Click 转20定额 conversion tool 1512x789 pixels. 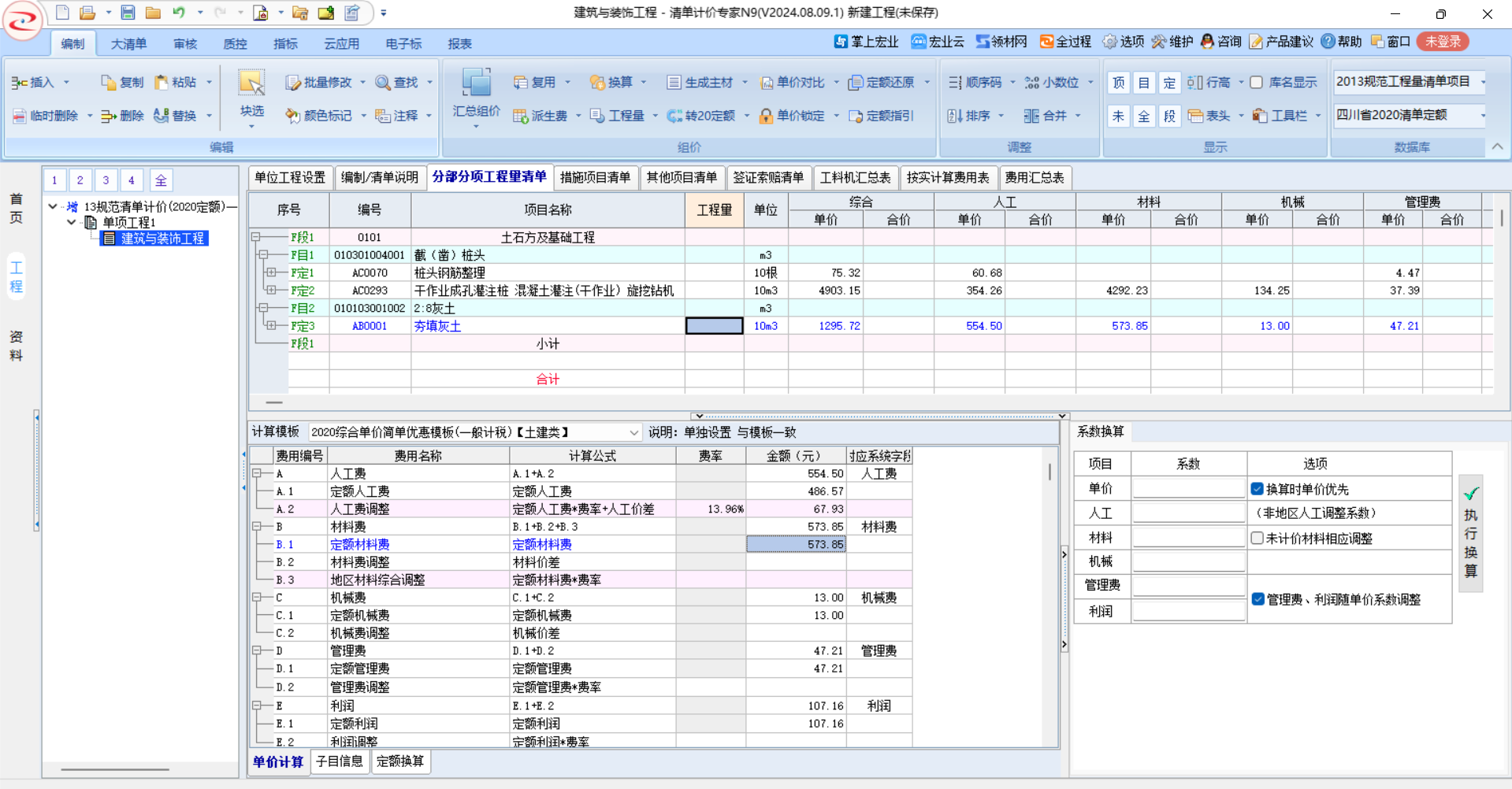point(701,116)
